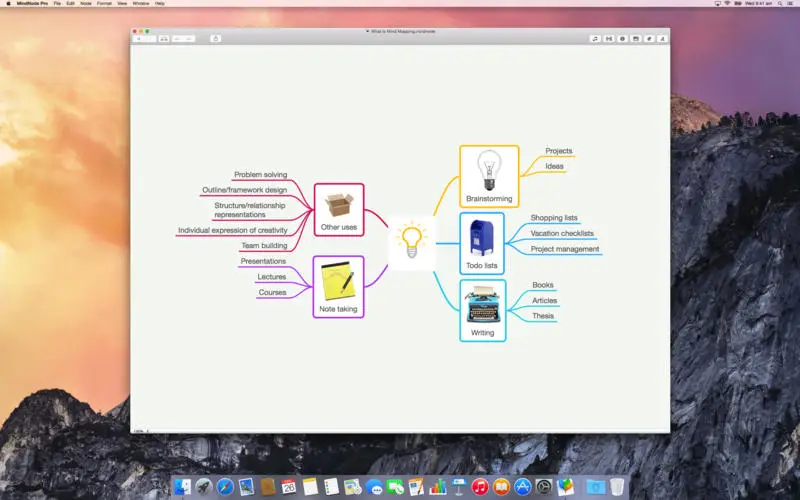The height and width of the screenshot is (500, 800).
Task: Select the "Problem solving" child node
Action: 261,174
